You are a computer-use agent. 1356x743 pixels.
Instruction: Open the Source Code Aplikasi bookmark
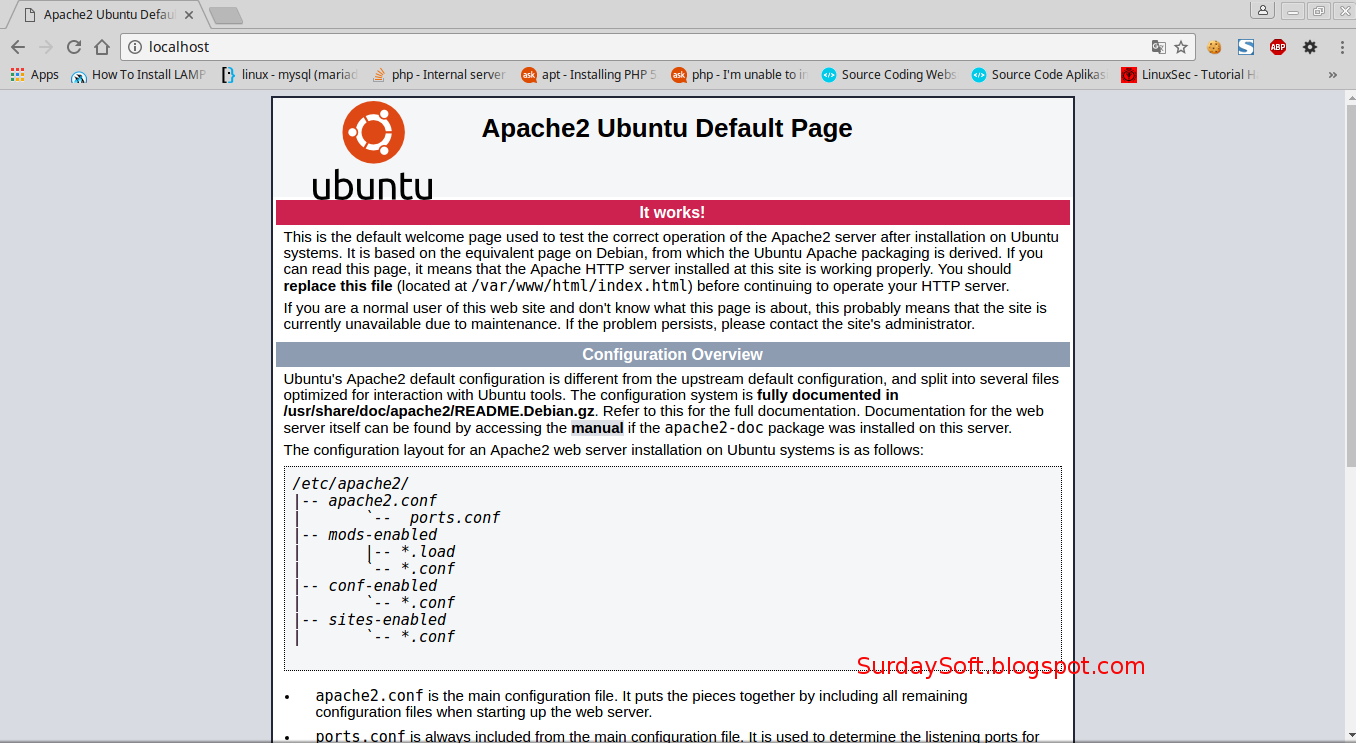tap(1039, 75)
